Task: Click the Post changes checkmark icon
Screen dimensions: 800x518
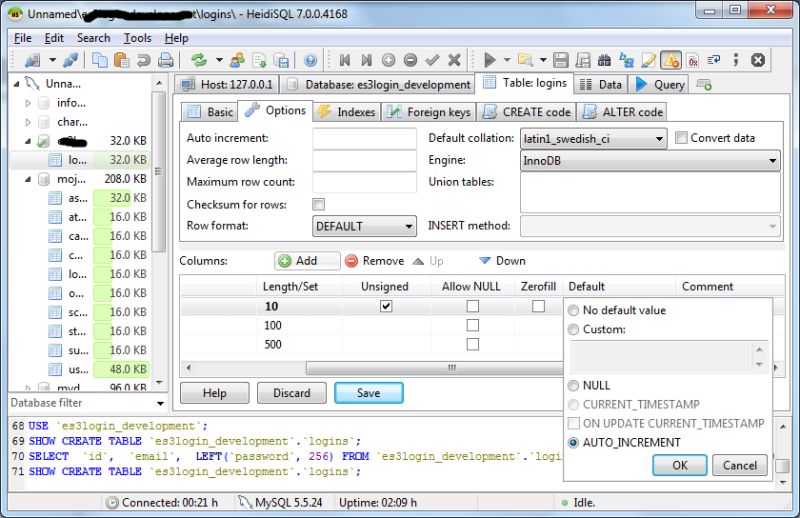Action: point(432,60)
